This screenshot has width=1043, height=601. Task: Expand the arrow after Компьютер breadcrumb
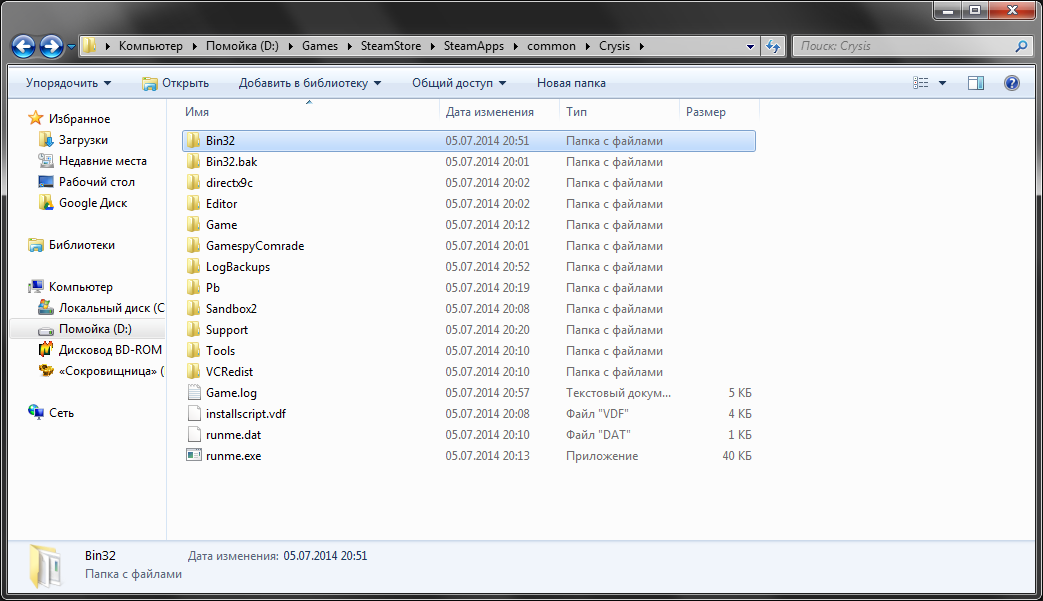194,47
